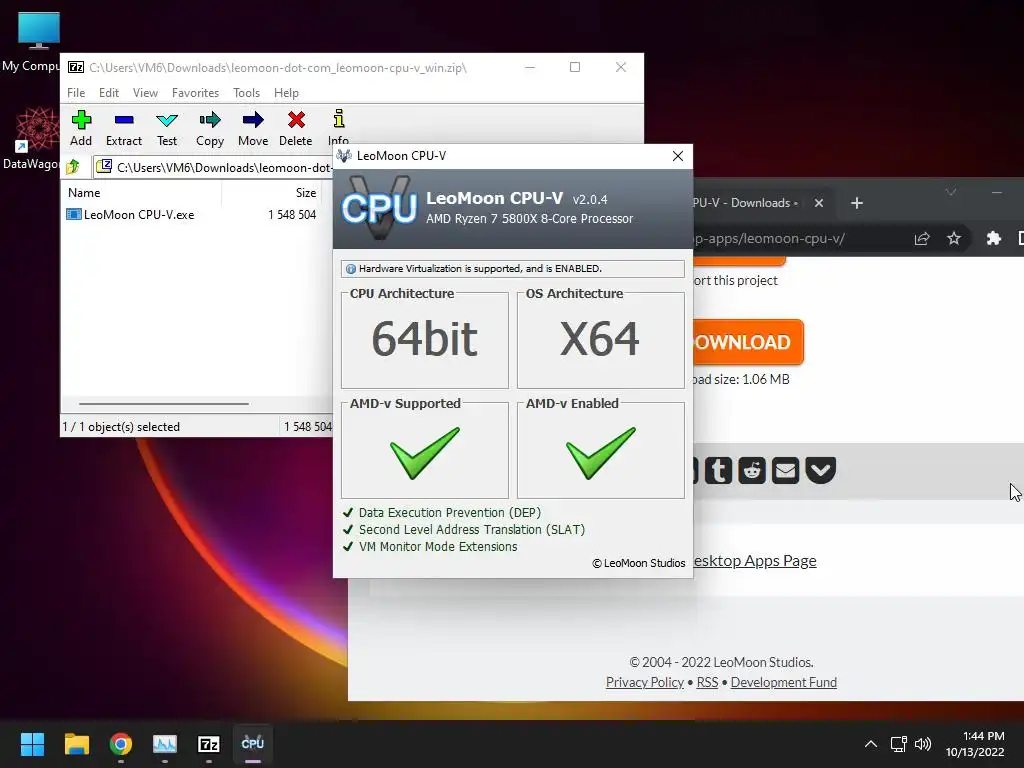Open the Privacy Policy link
Viewport: 1024px width, 768px height.
(x=645, y=682)
